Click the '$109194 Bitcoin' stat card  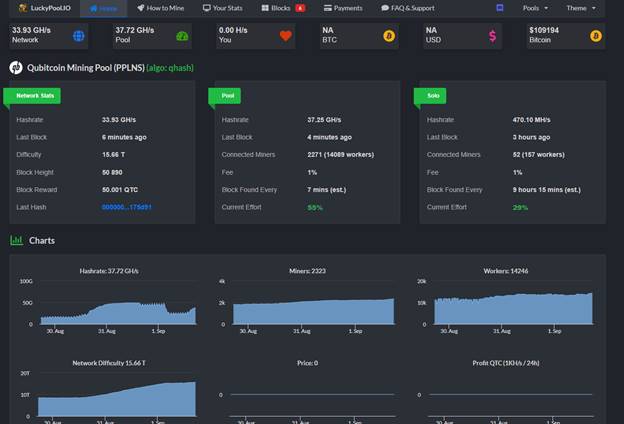tap(566, 35)
